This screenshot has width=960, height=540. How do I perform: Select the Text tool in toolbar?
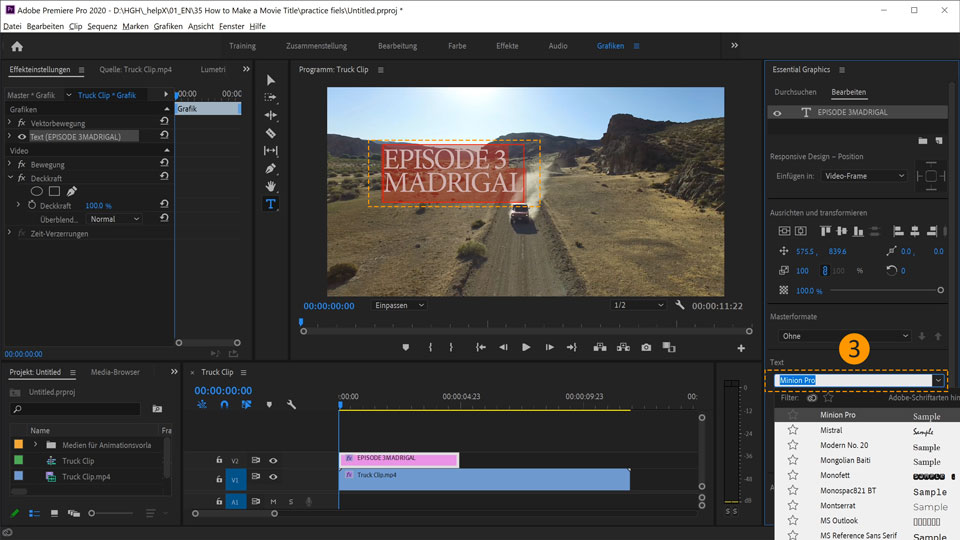(270, 204)
